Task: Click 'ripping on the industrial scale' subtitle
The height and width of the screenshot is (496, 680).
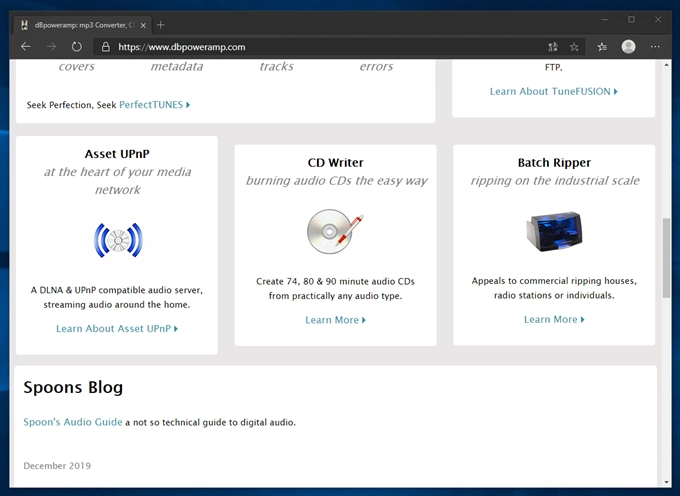Action: click(x=555, y=180)
